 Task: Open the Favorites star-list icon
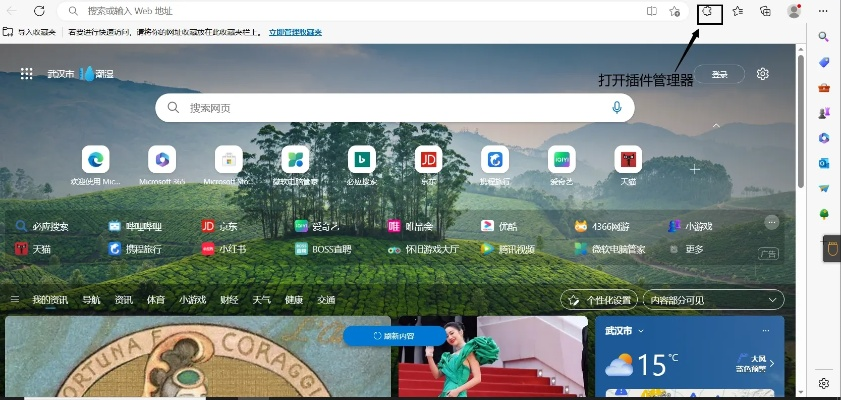(x=738, y=11)
